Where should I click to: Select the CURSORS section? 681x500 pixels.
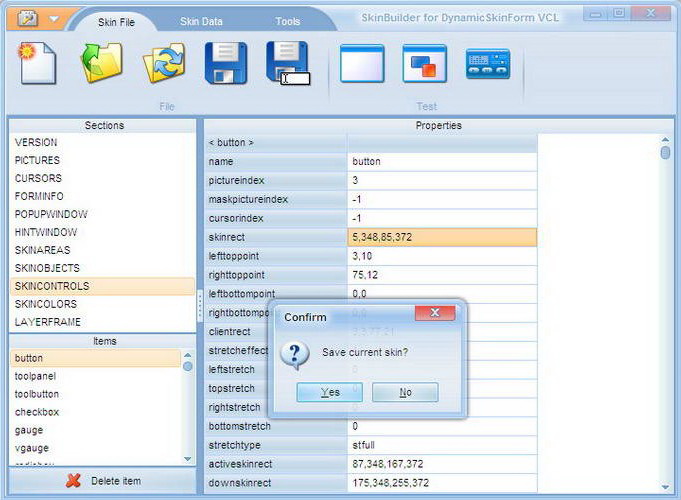[x=102, y=178]
